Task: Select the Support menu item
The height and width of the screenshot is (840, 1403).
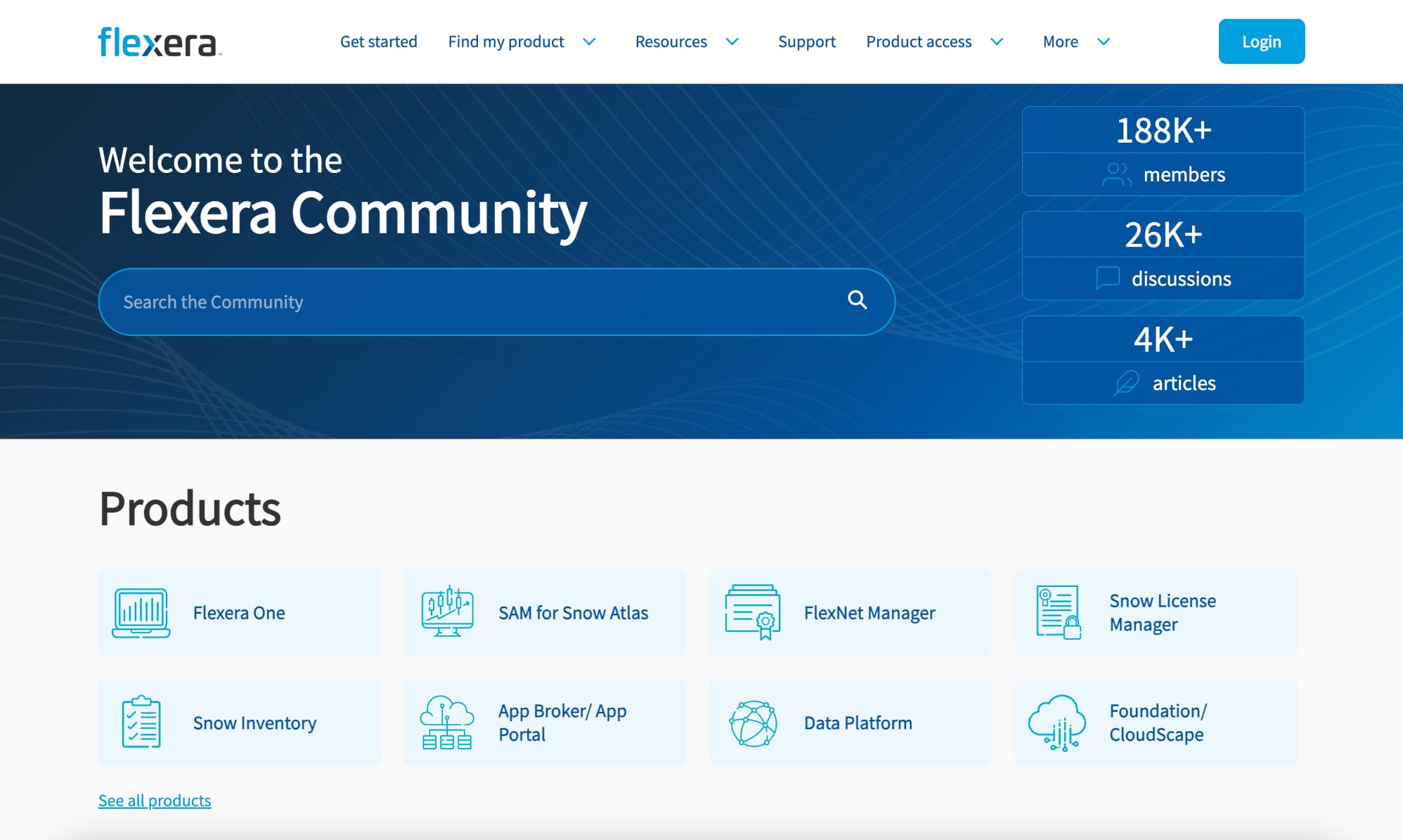Action: point(806,41)
